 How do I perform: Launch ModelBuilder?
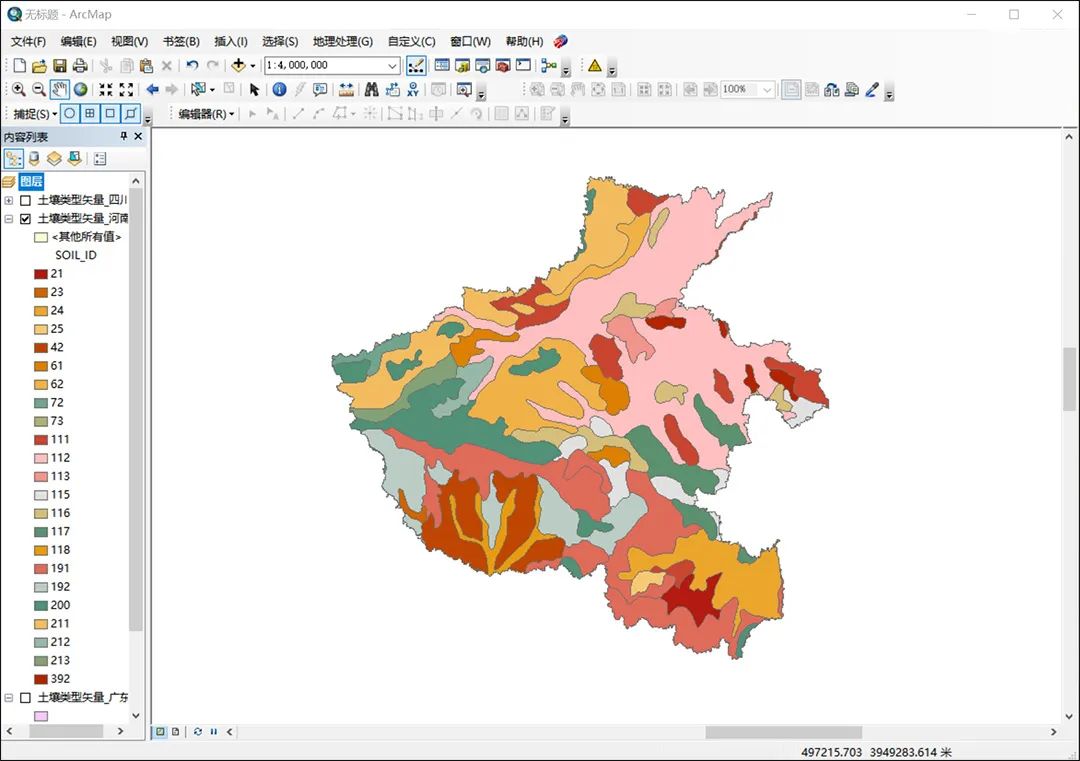tap(549, 65)
